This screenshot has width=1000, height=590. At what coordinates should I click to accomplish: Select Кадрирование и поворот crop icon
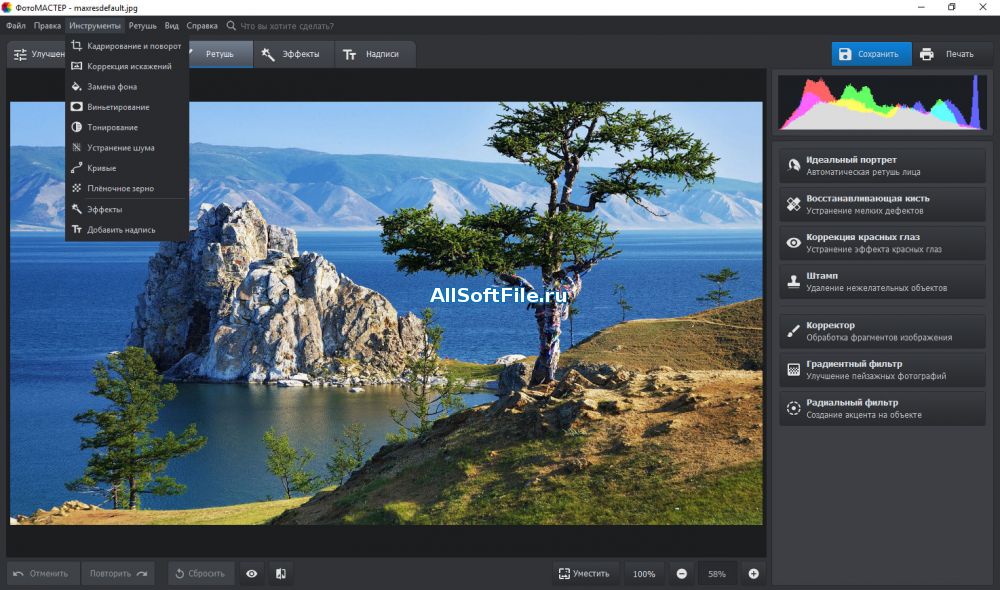coord(77,46)
